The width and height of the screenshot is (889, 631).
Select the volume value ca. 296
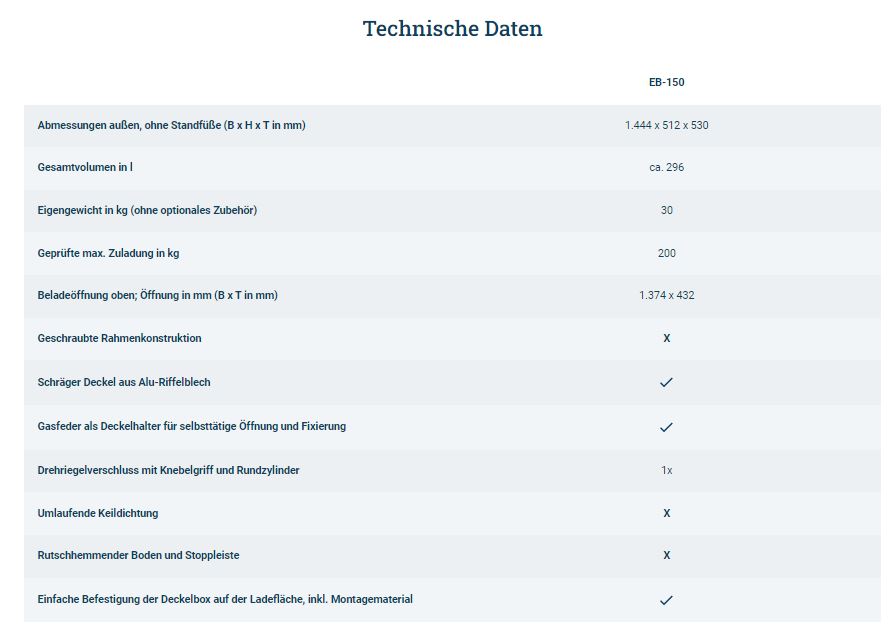point(666,167)
